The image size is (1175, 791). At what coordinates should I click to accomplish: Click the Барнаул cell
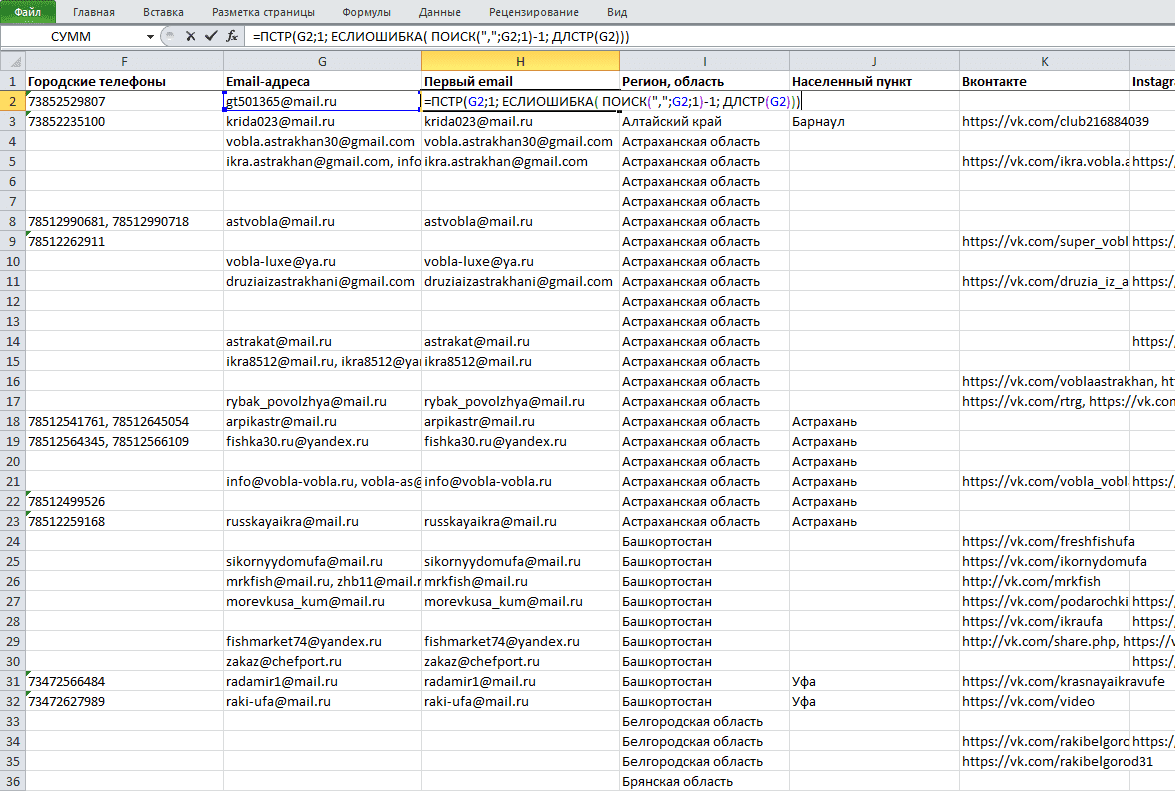point(874,121)
